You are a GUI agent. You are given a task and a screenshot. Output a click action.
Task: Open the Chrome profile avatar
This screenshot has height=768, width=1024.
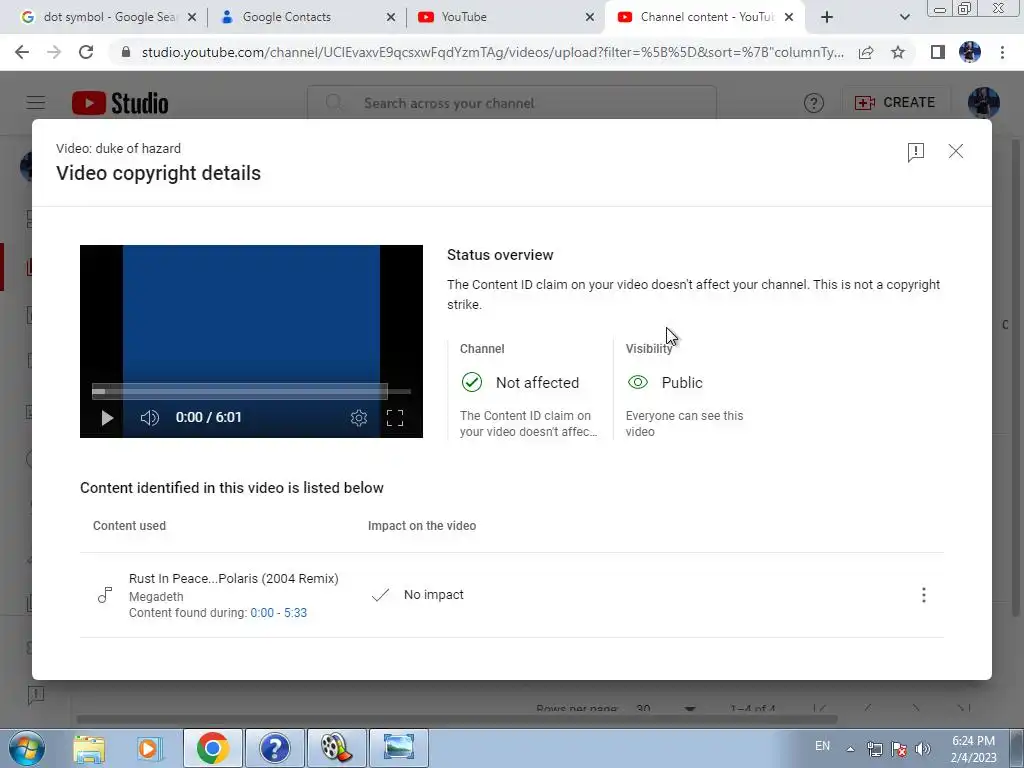[x=970, y=52]
